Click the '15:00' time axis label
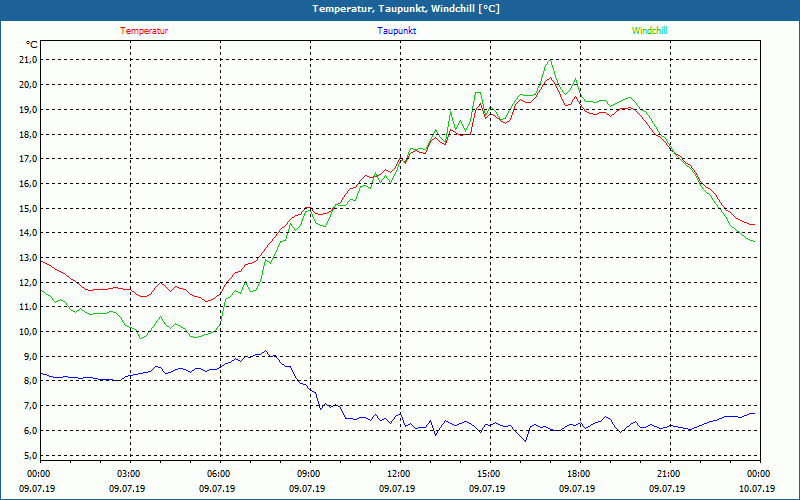The image size is (800, 500). [x=488, y=474]
